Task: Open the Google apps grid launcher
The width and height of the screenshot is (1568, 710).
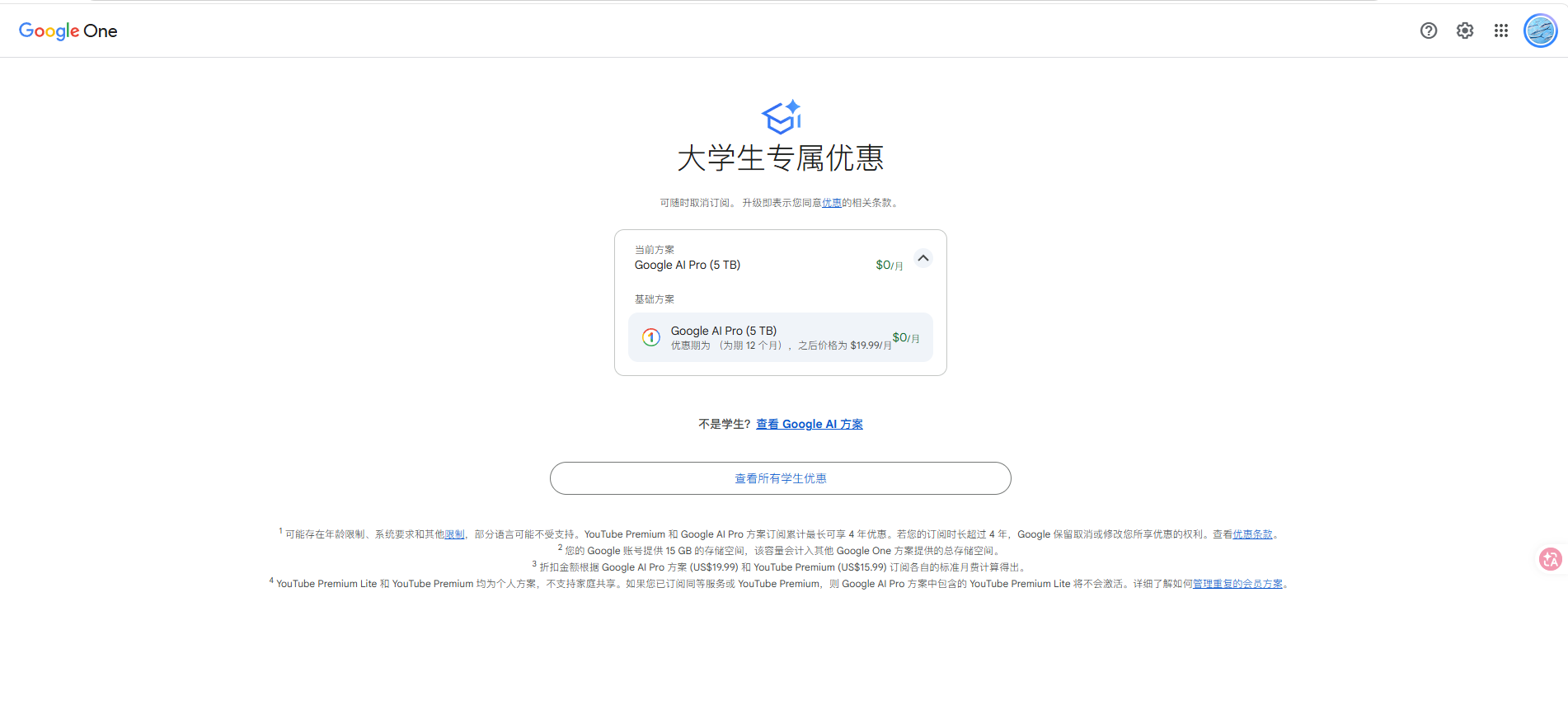Action: (1501, 31)
